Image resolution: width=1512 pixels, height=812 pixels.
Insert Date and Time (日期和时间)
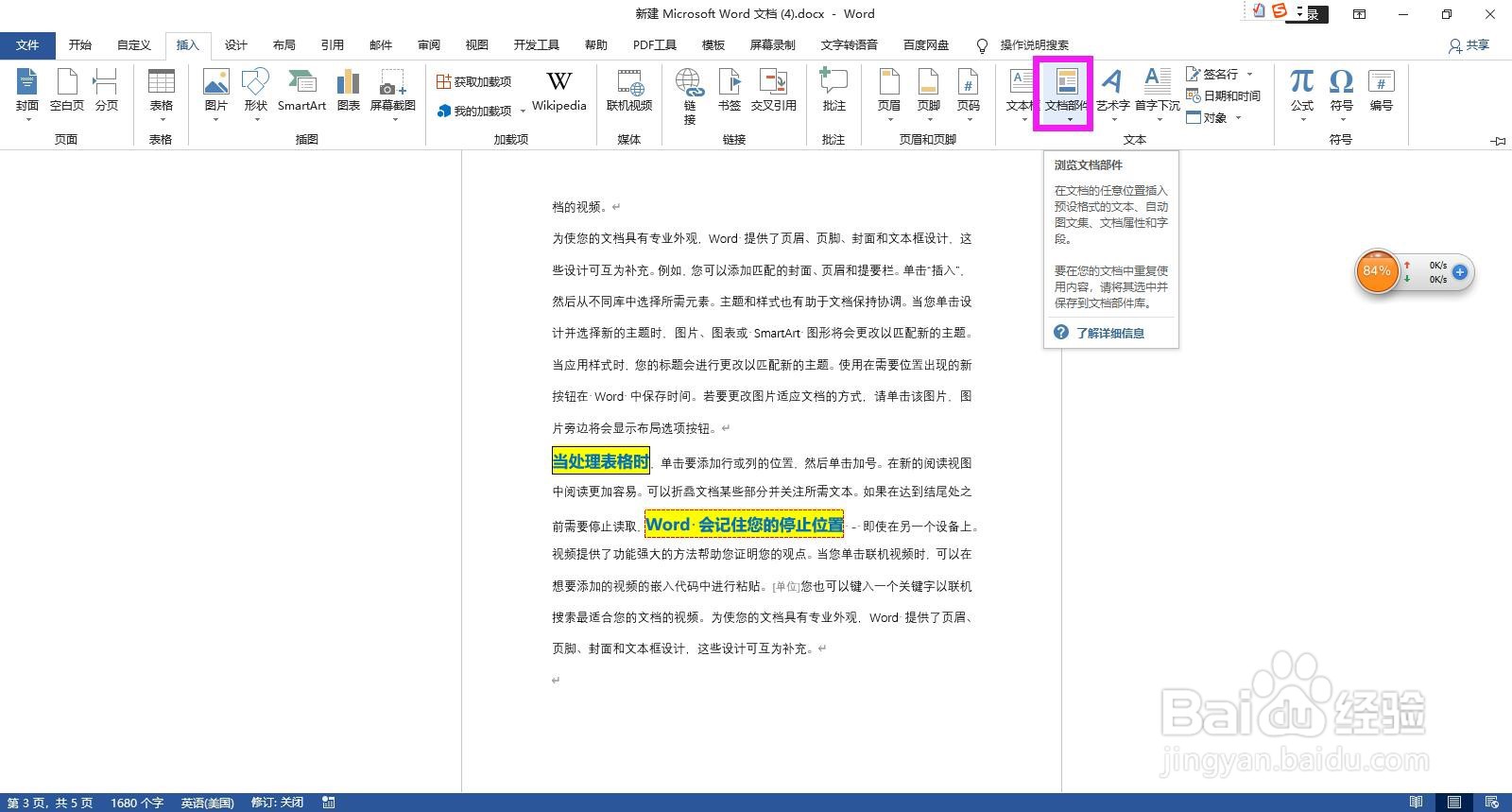(x=1224, y=95)
